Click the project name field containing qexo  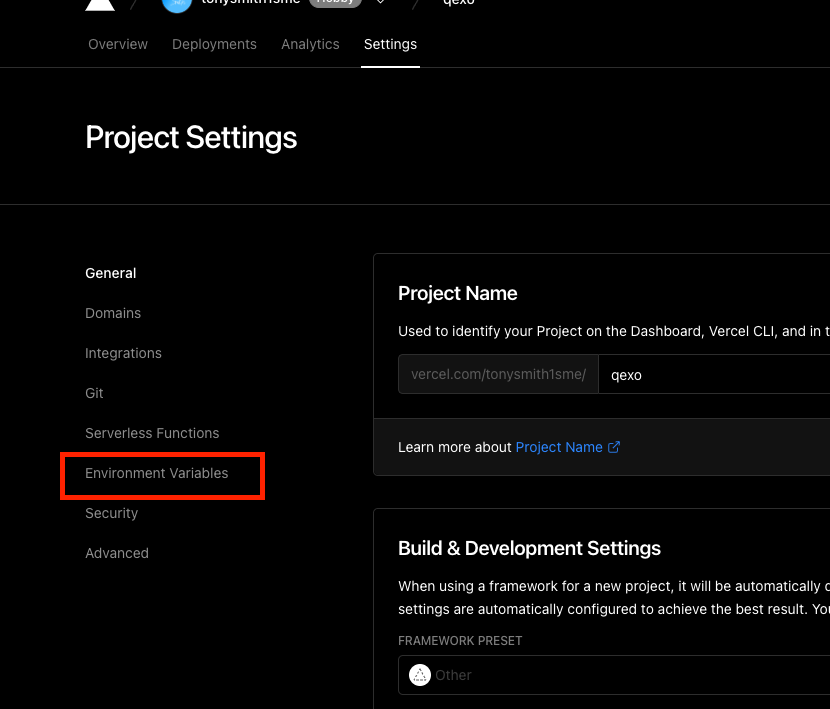[x=712, y=375]
